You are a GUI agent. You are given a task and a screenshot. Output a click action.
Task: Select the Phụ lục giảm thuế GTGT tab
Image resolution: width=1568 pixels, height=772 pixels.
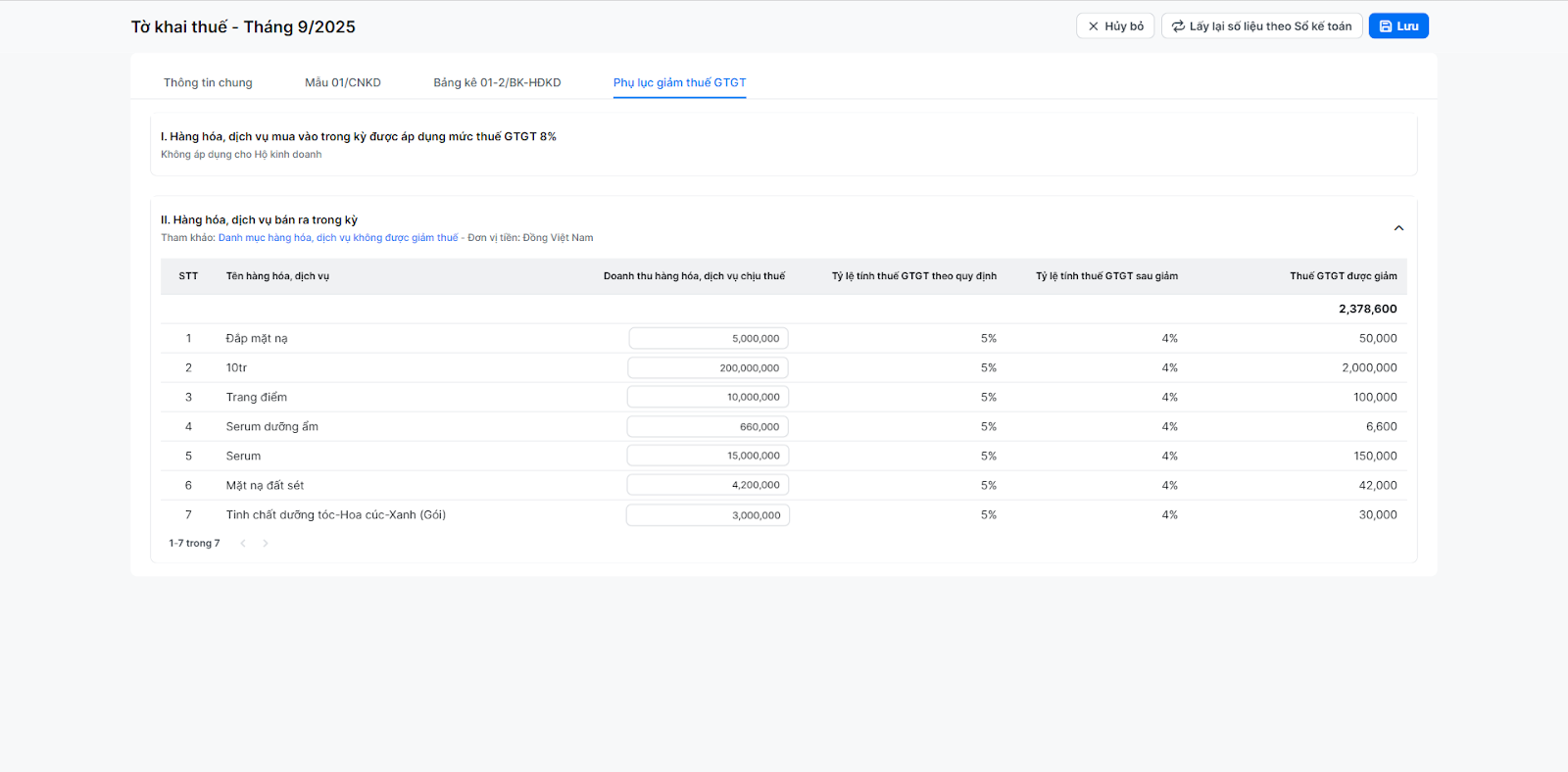[679, 82]
